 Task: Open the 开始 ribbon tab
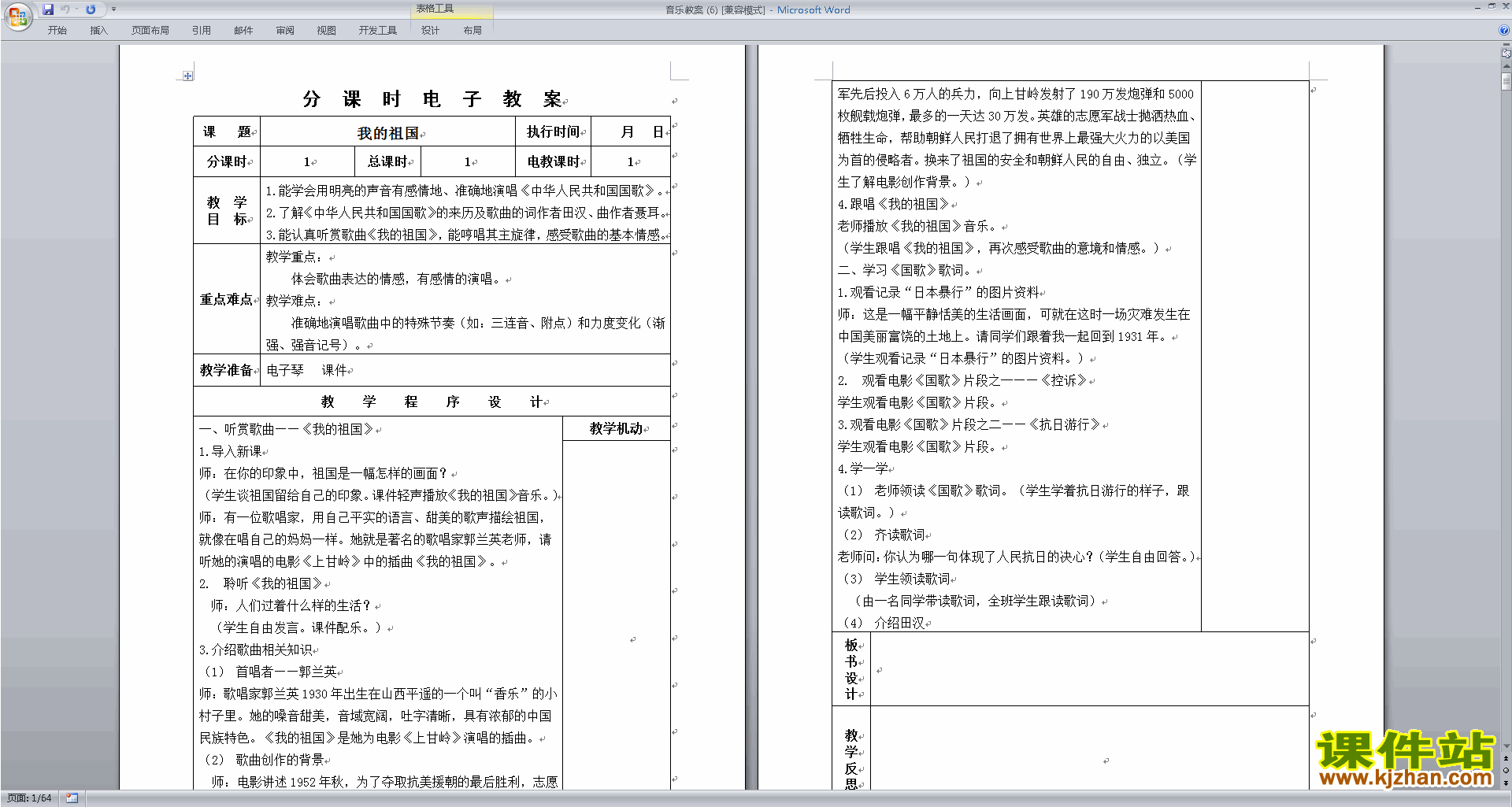coord(57,30)
